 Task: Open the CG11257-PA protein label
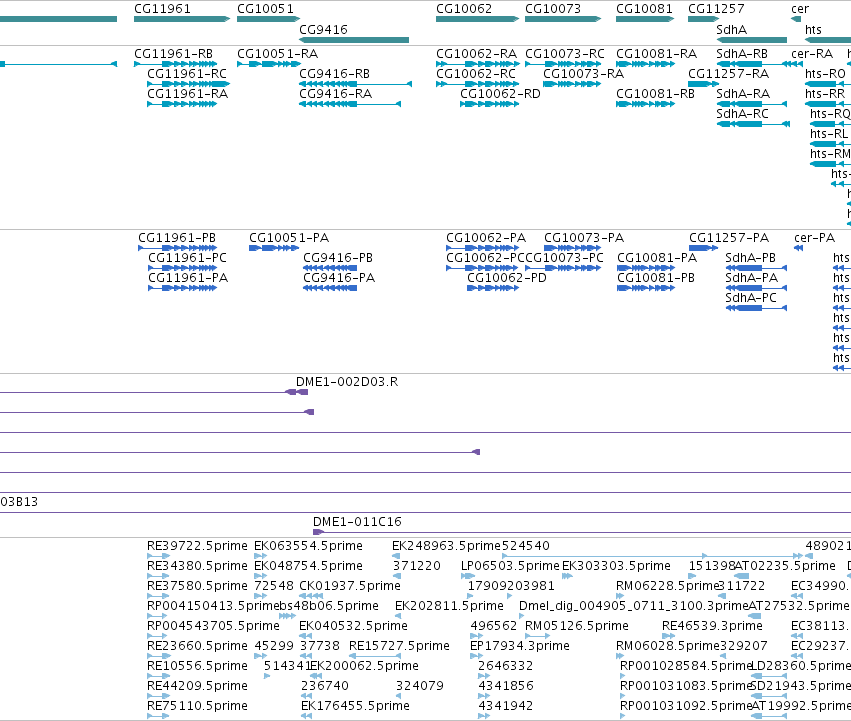coord(729,238)
